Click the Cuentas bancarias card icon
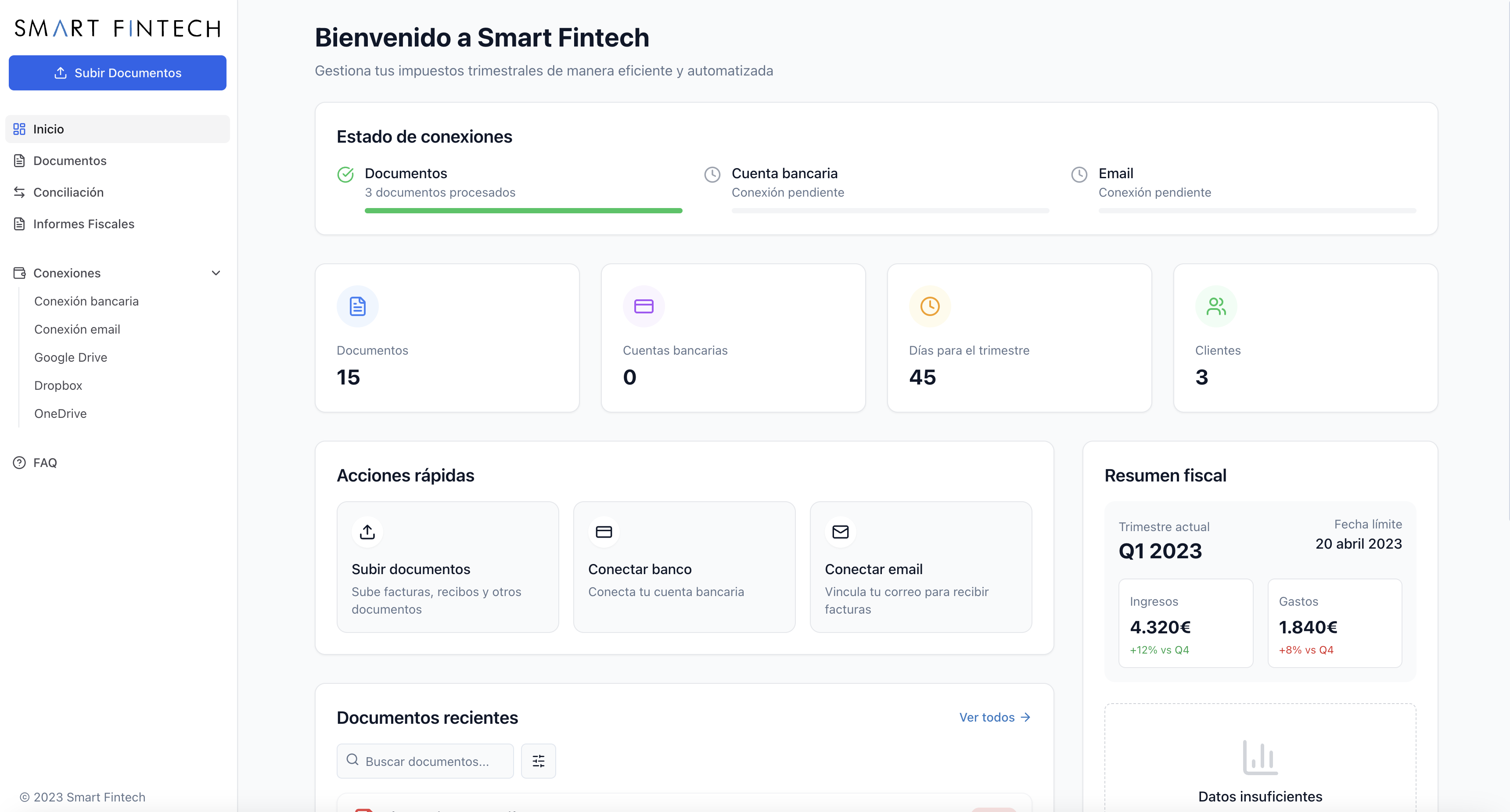The width and height of the screenshot is (1510, 812). pyautogui.click(x=643, y=305)
